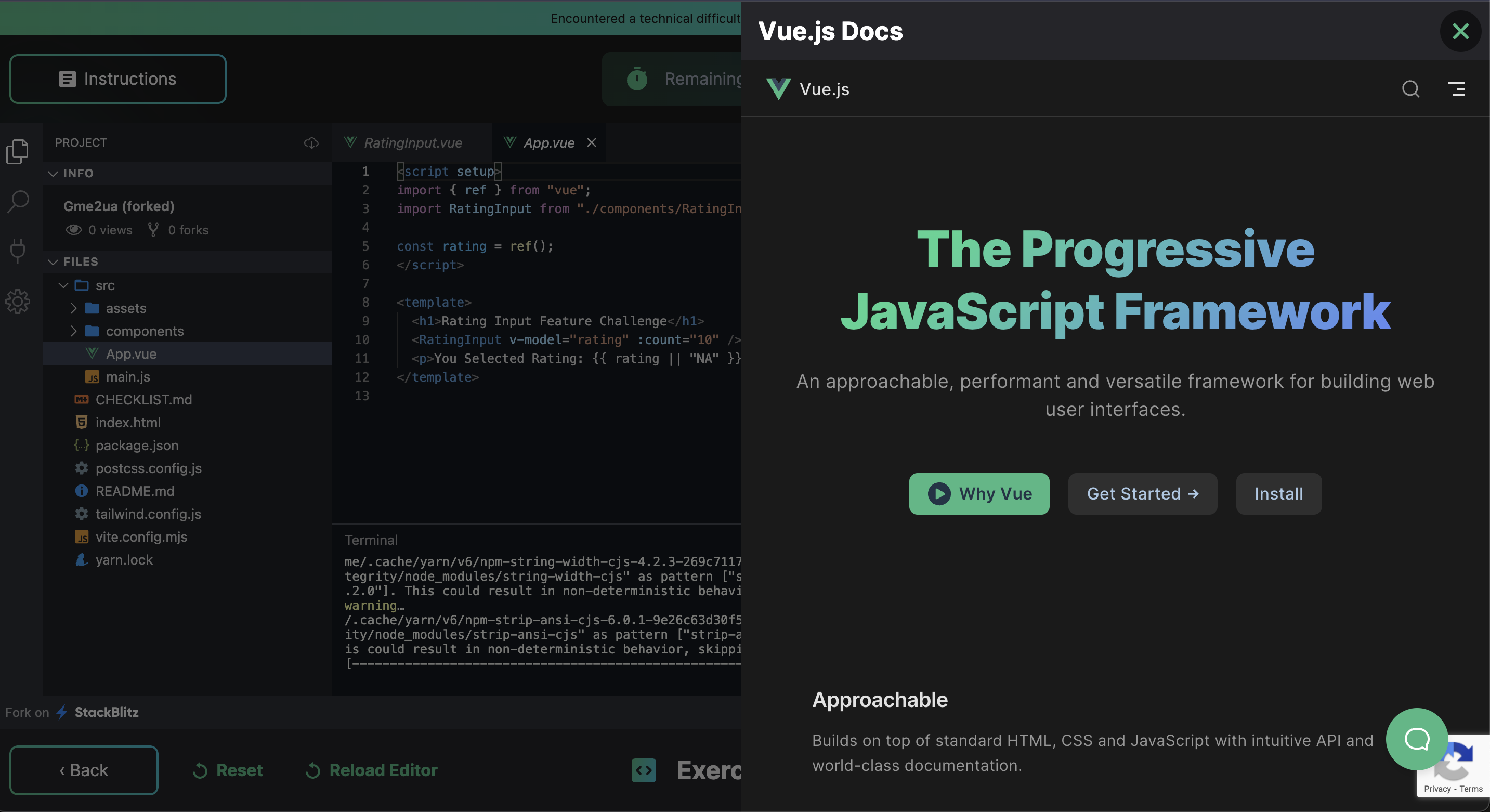Collapse the FILES section

(x=187, y=261)
